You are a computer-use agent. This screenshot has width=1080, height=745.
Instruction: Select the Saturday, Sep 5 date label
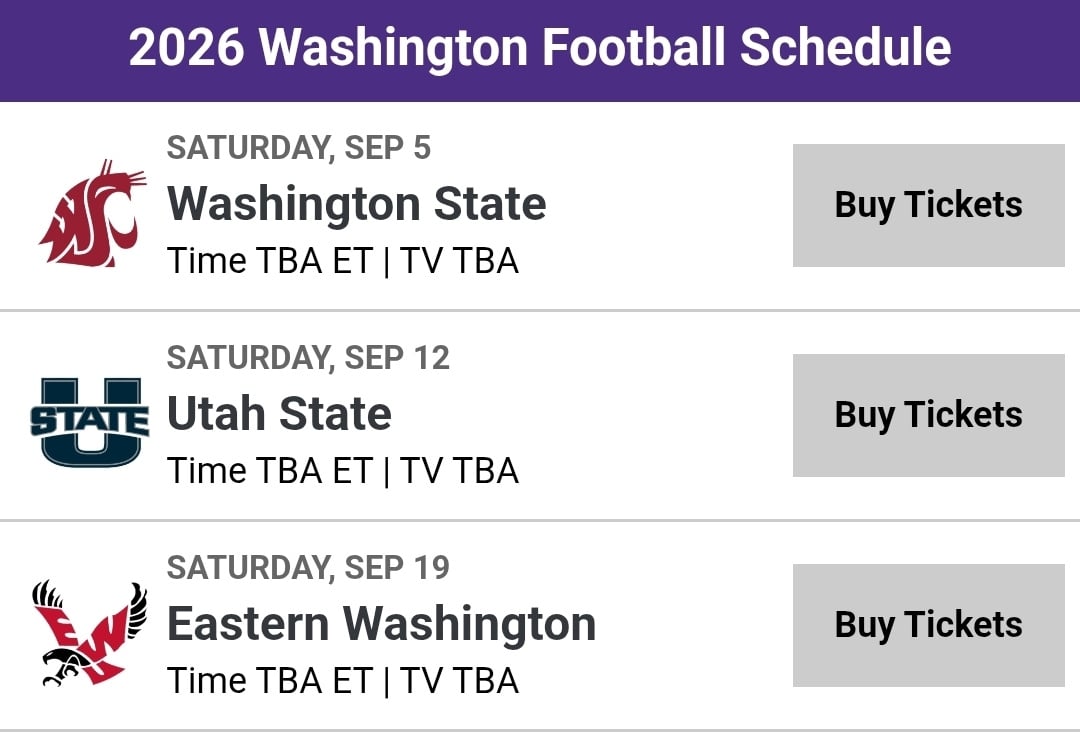pos(298,148)
